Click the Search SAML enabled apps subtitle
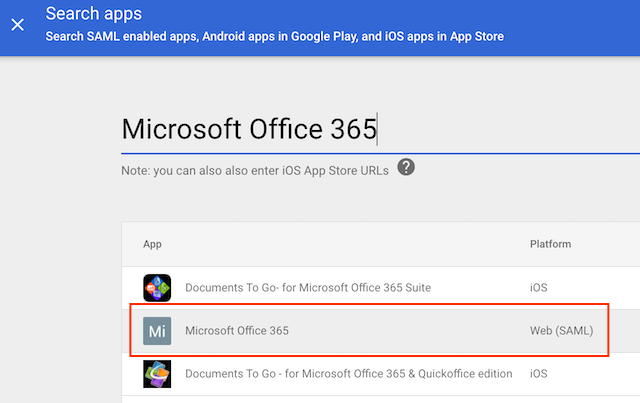The image size is (640, 403). click(x=274, y=37)
